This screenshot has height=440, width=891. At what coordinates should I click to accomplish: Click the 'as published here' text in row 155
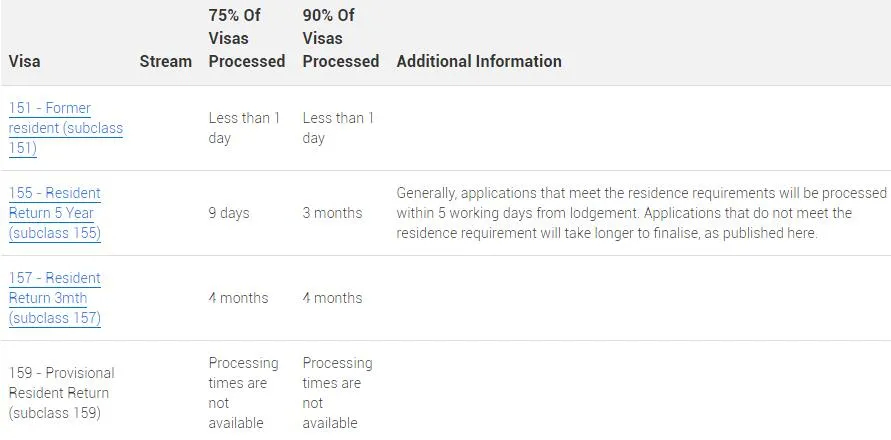[761, 234]
